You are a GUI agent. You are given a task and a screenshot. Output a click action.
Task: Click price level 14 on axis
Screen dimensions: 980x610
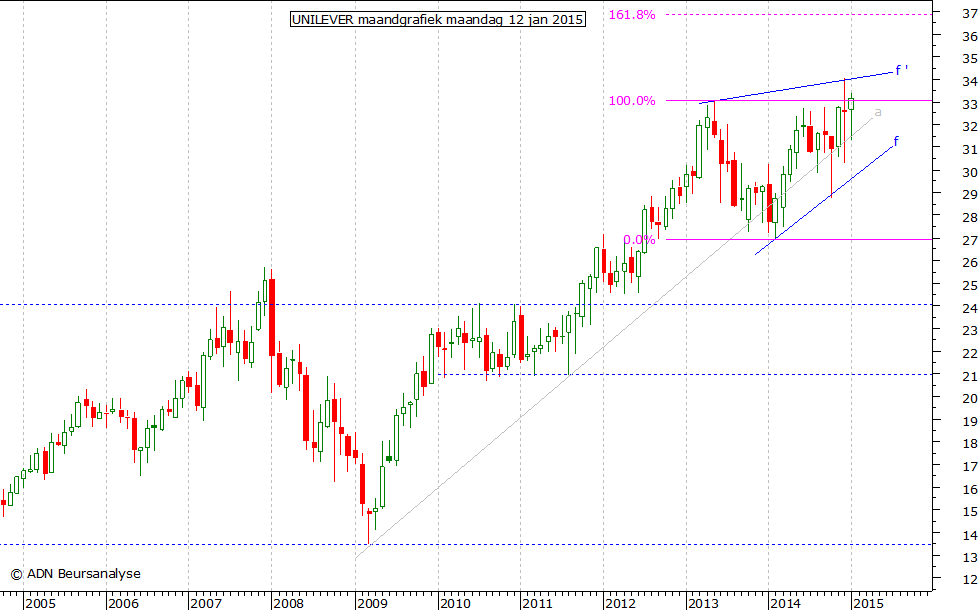click(970, 535)
